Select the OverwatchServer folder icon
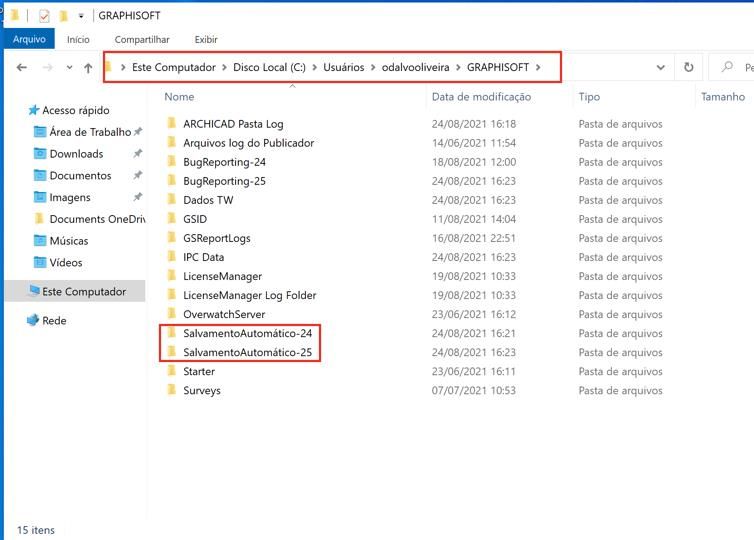The width and height of the screenshot is (754, 540). 172,314
